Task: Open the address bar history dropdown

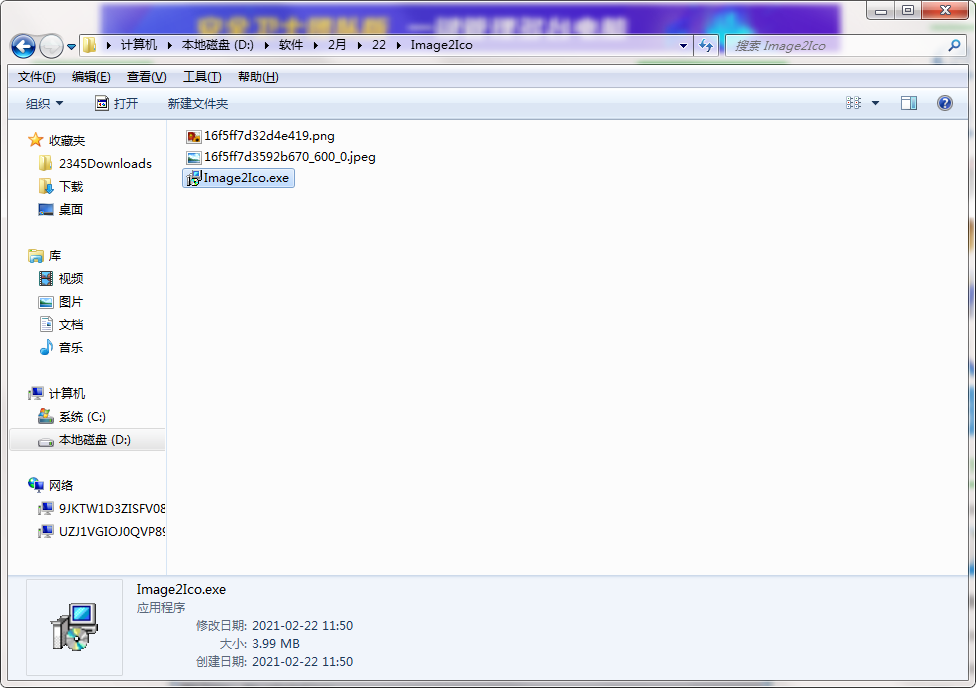Action: [x=683, y=45]
